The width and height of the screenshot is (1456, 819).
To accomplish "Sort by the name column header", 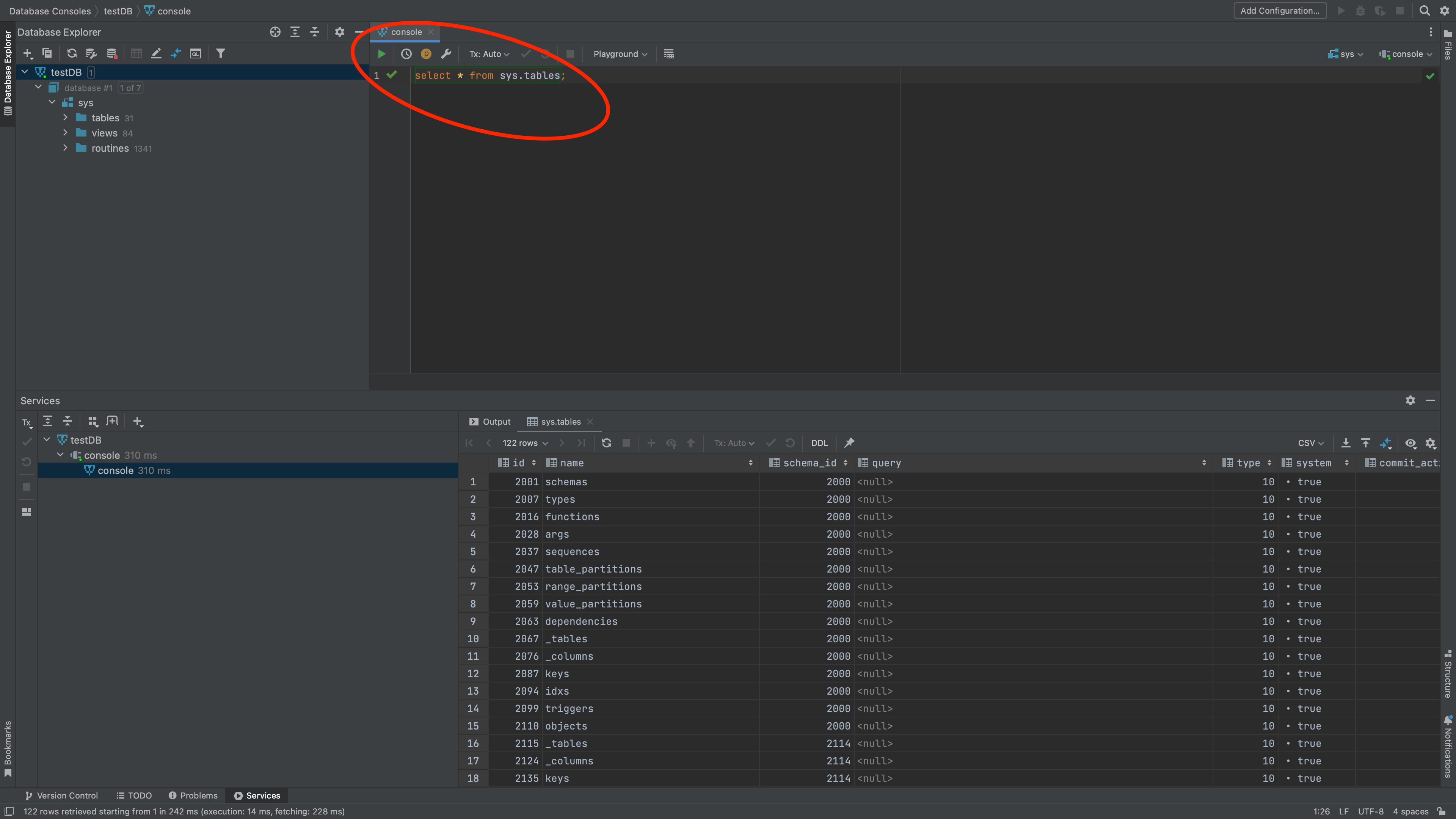I will tap(572, 463).
